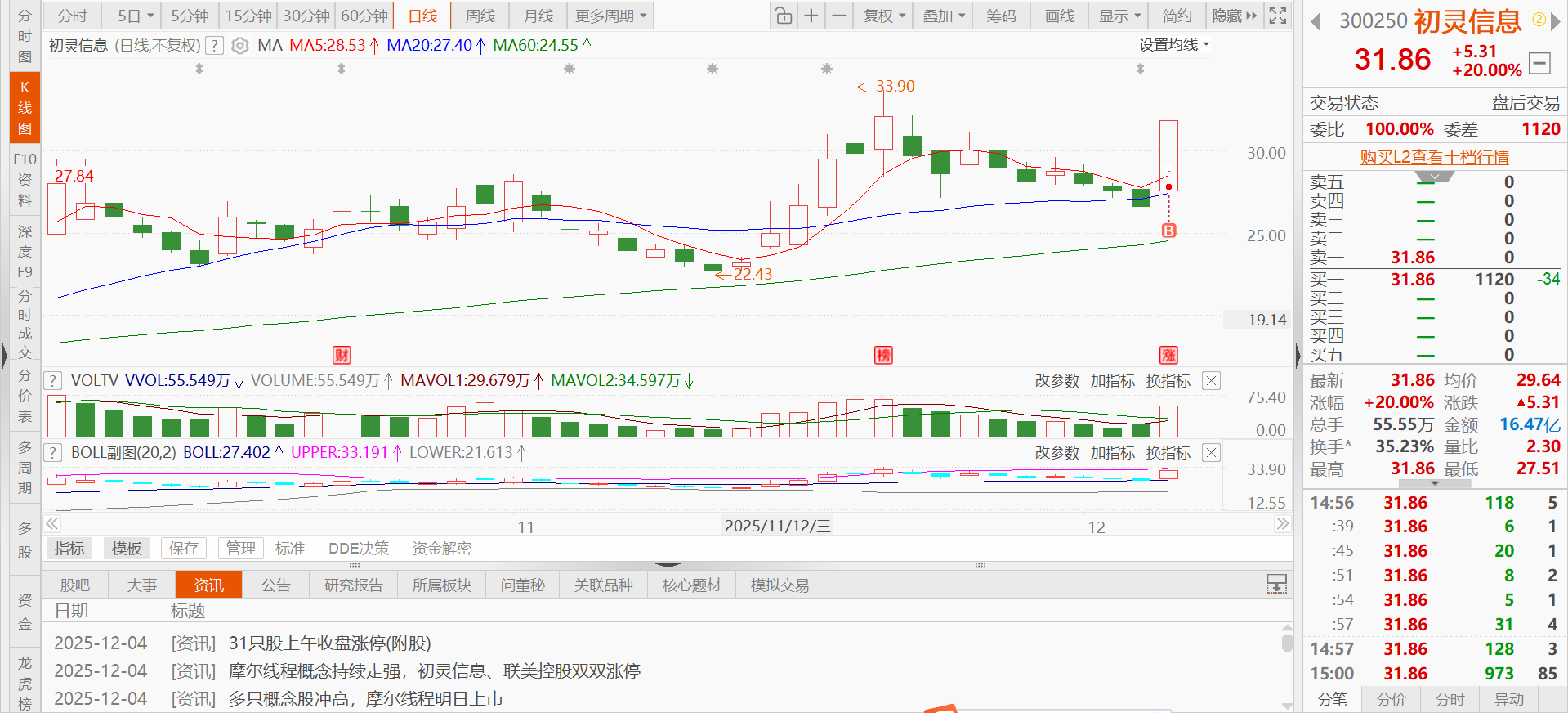Click the red B buy marker
The width and height of the screenshot is (1568, 713).
click(1169, 231)
